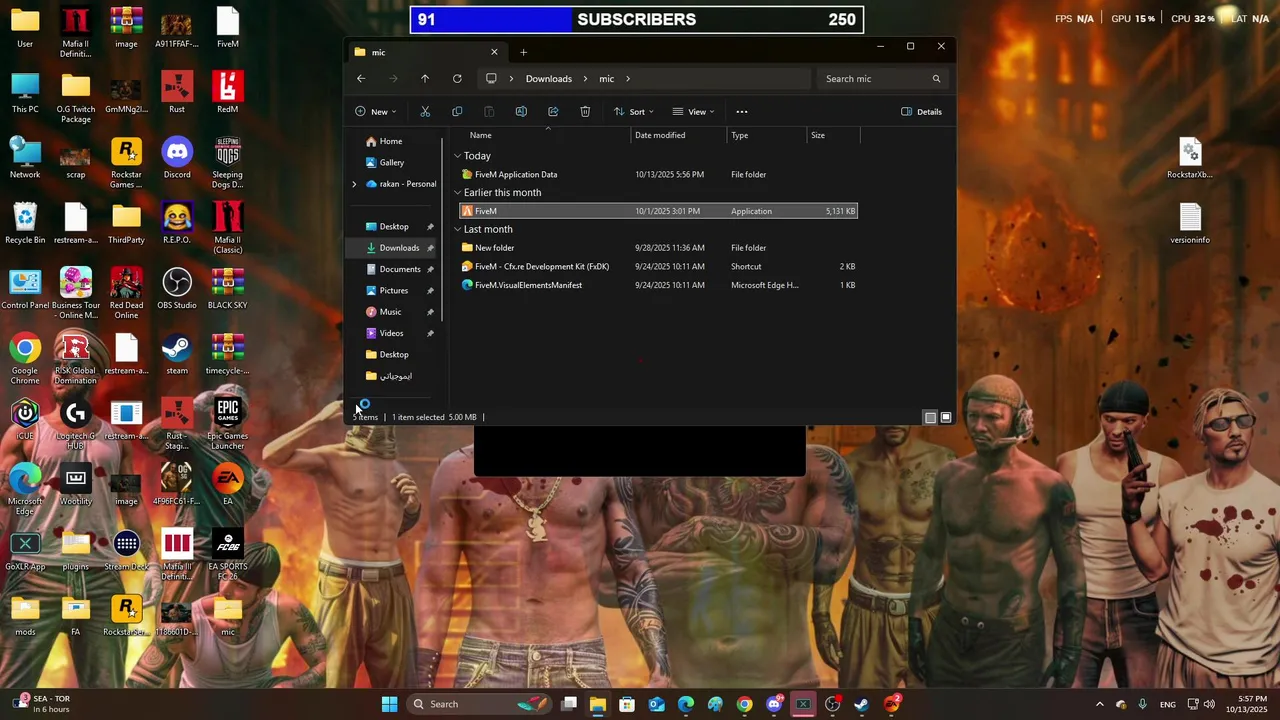Click the taskbar Search box

coord(478,704)
